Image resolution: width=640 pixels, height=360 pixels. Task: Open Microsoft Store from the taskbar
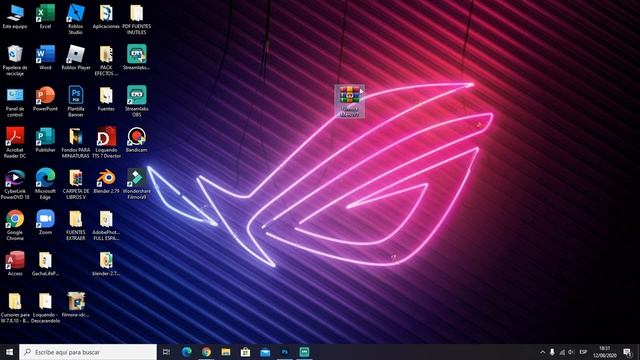pyautogui.click(x=245, y=352)
